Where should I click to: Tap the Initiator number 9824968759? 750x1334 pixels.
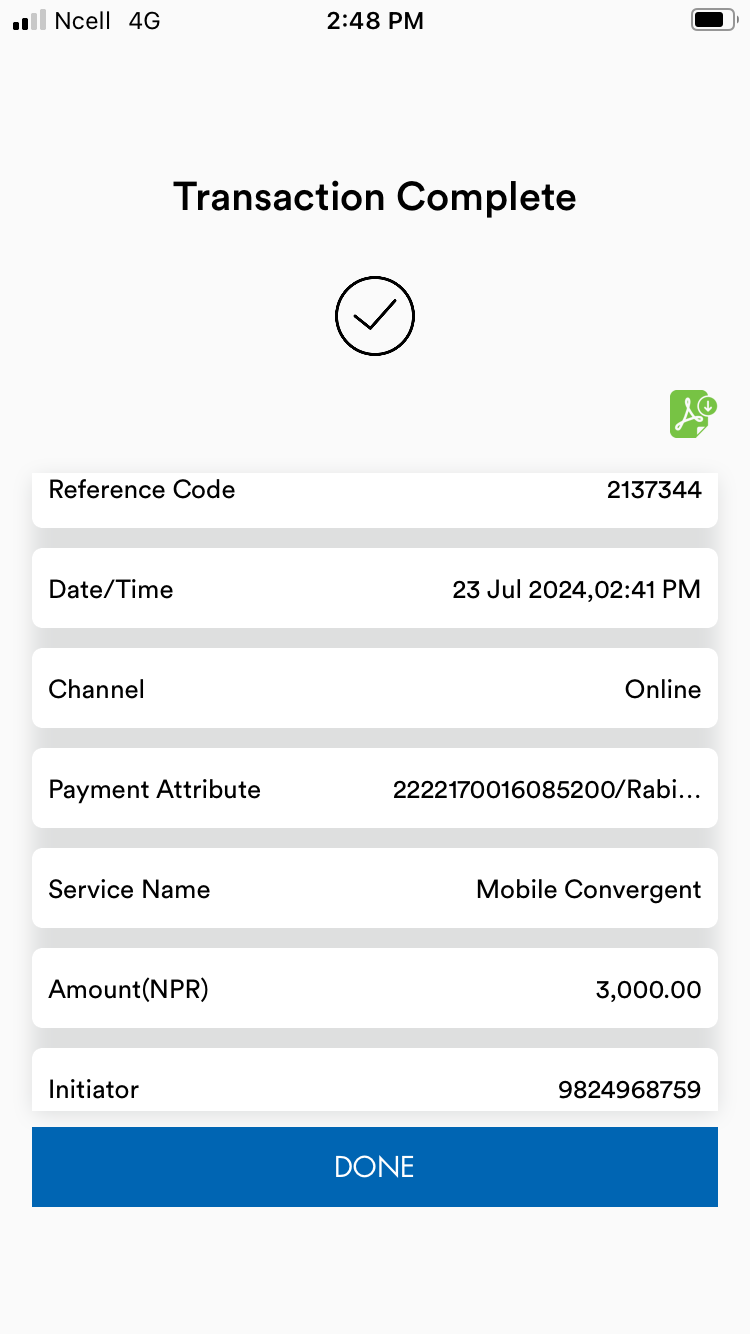point(630,1089)
